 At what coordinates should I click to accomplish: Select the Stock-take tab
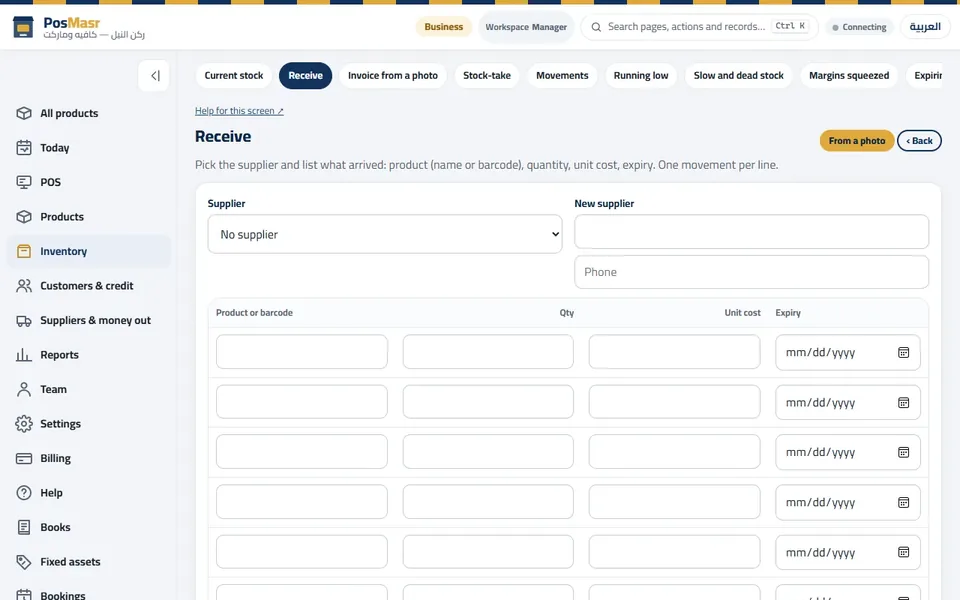(x=487, y=75)
